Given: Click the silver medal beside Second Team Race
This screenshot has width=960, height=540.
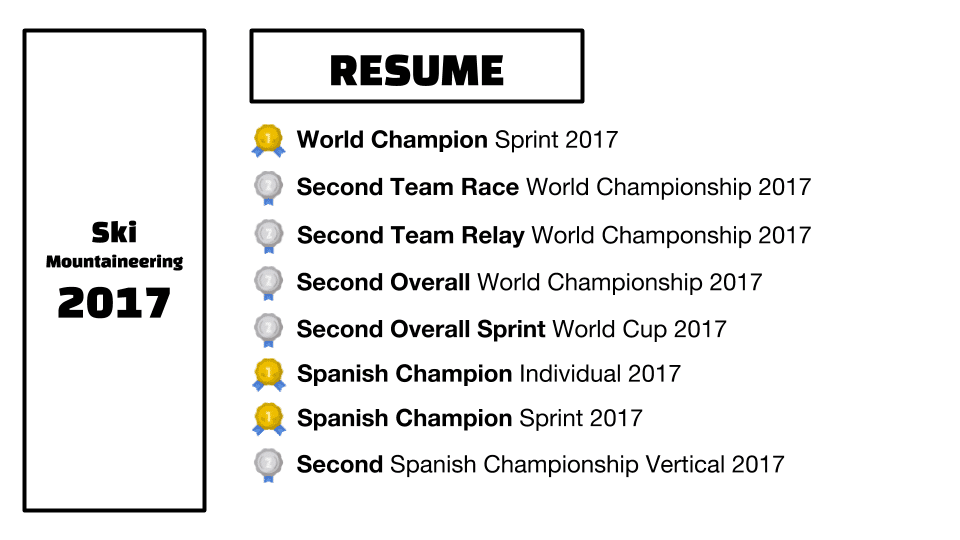Looking at the screenshot, I should 268,188.
